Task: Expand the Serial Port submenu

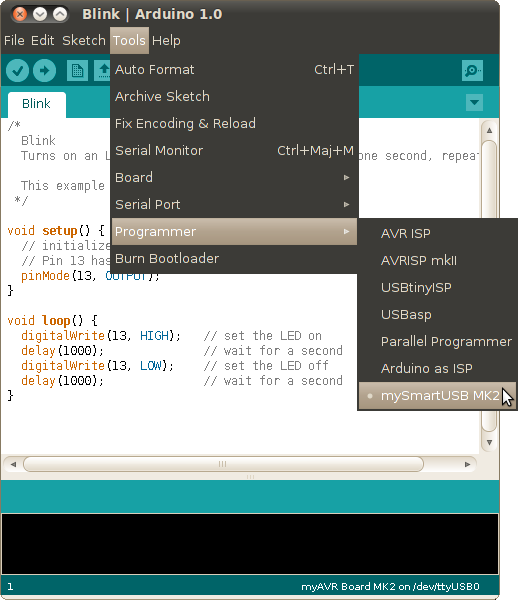Action: coord(234,204)
